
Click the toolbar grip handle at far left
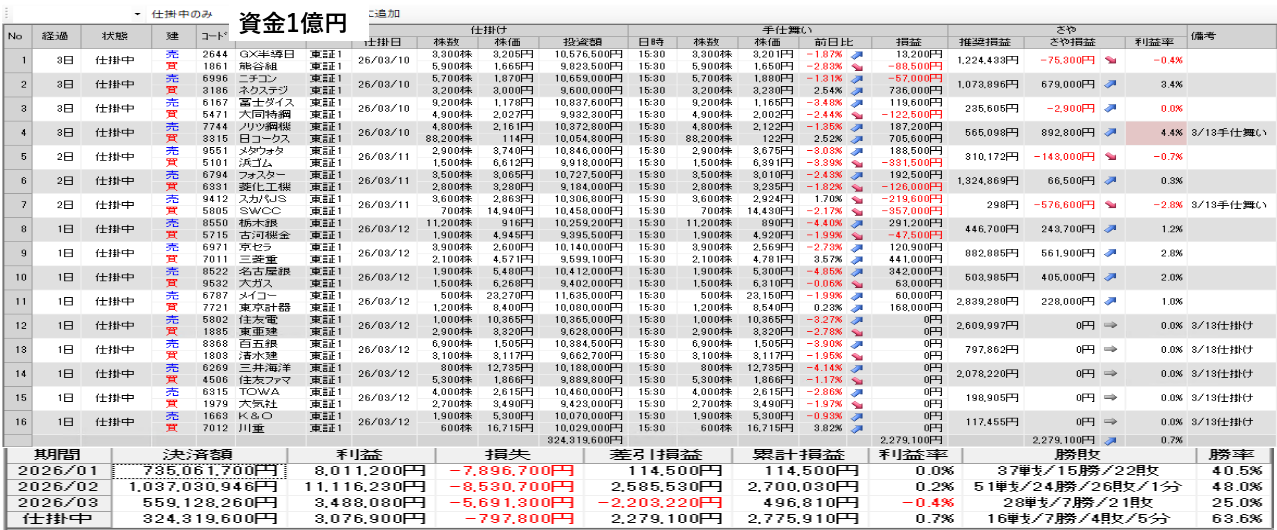4,15
